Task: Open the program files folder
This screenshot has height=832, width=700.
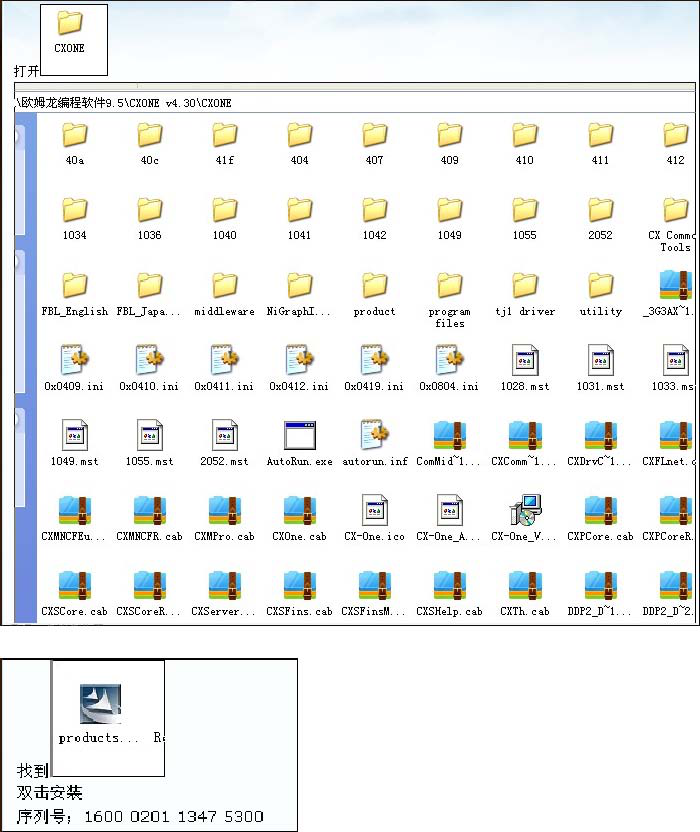Action: 450,300
